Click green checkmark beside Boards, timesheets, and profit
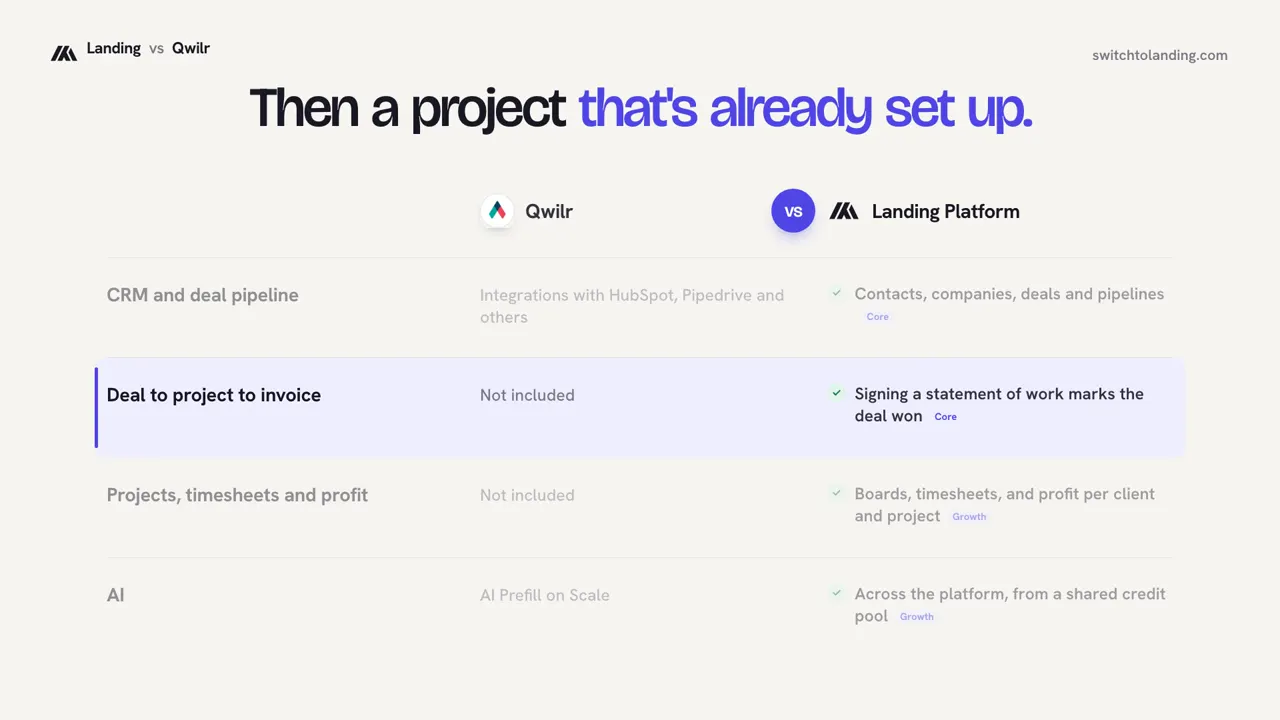This screenshot has width=1280, height=720. point(837,493)
